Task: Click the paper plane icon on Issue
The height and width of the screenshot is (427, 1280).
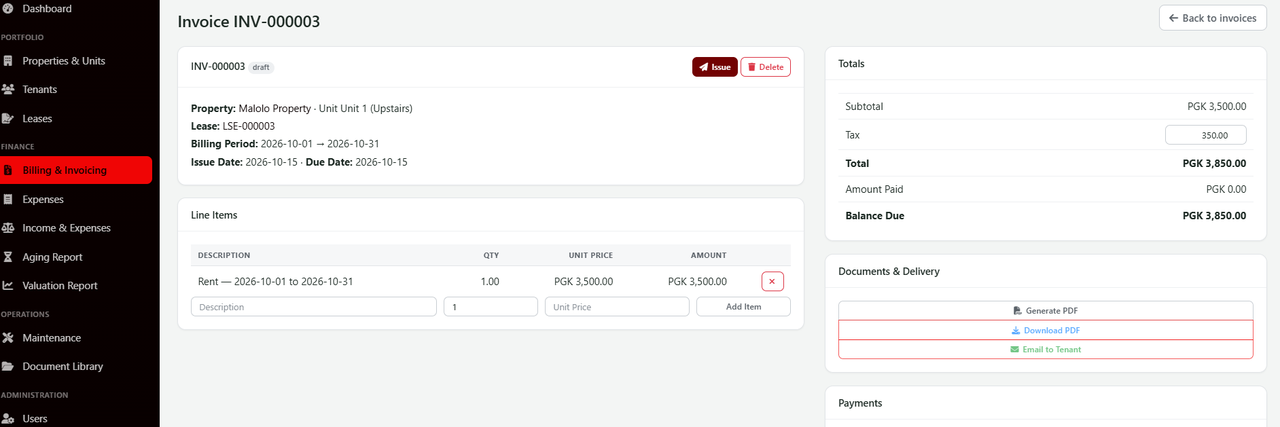Action: click(x=704, y=67)
